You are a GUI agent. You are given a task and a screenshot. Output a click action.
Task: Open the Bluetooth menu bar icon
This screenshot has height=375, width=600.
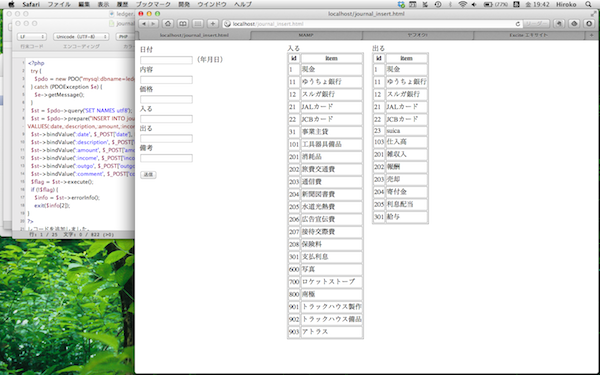click(x=450, y=5)
